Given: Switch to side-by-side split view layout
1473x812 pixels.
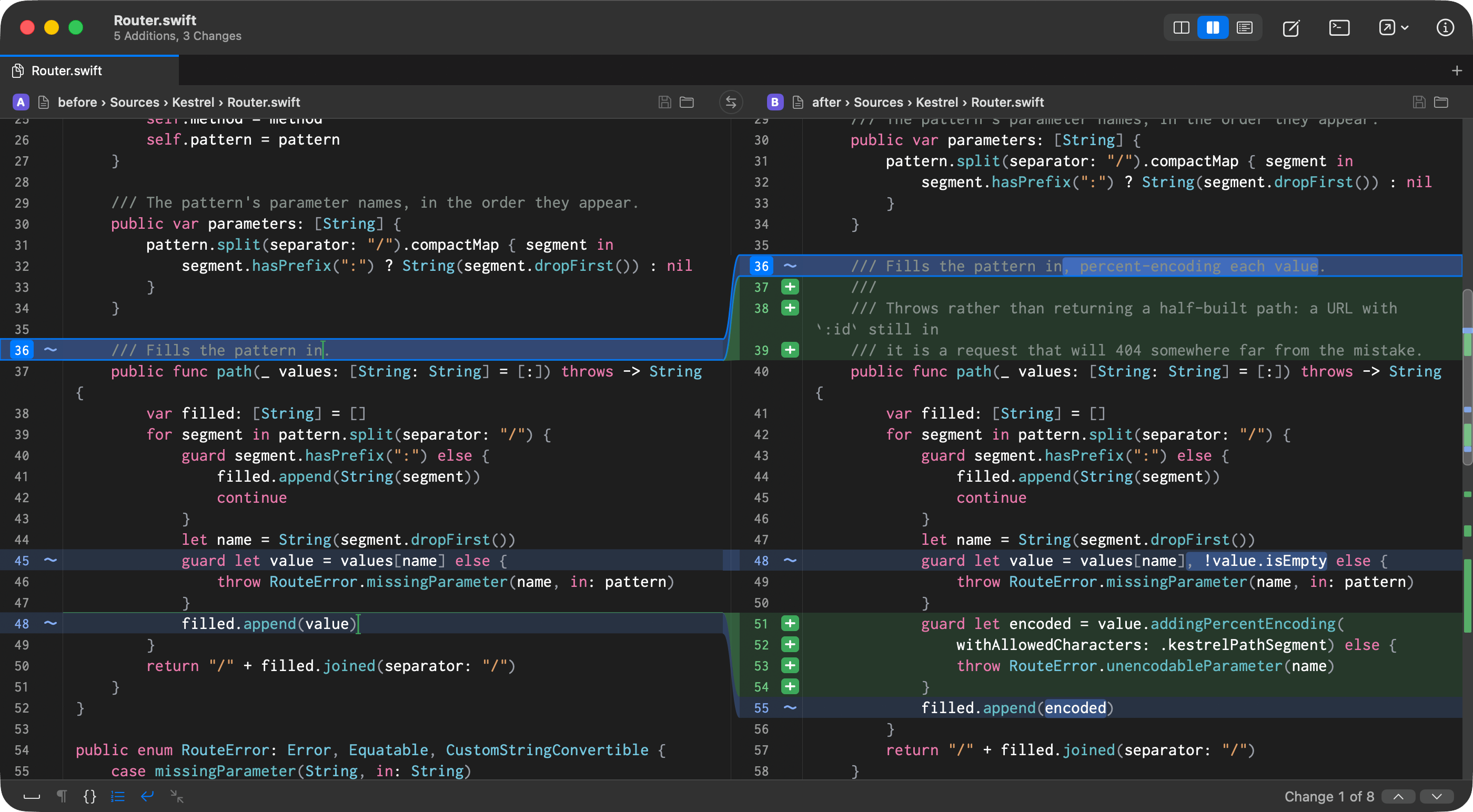Looking at the screenshot, I should [x=1181, y=27].
